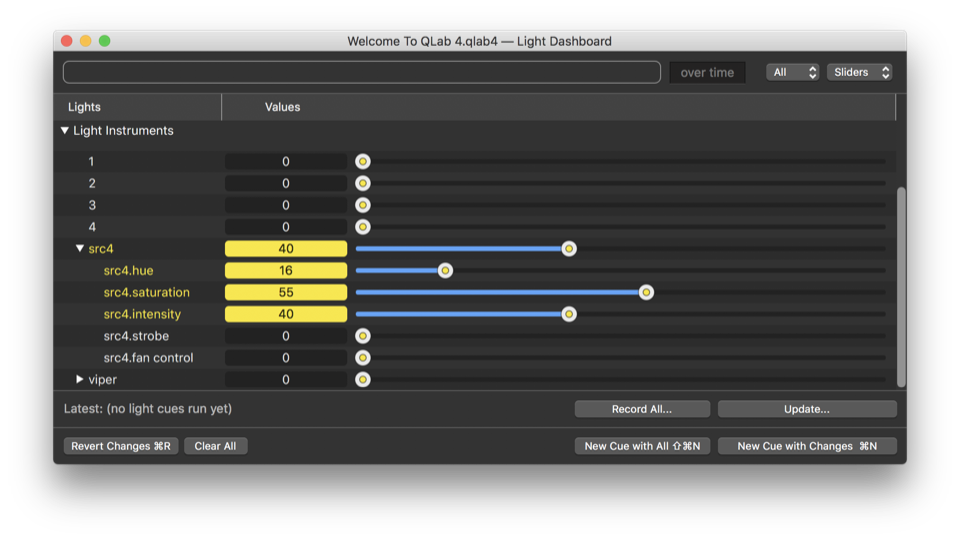
Task: Open the Sliders view dropdown
Action: (x=859, y=72)
